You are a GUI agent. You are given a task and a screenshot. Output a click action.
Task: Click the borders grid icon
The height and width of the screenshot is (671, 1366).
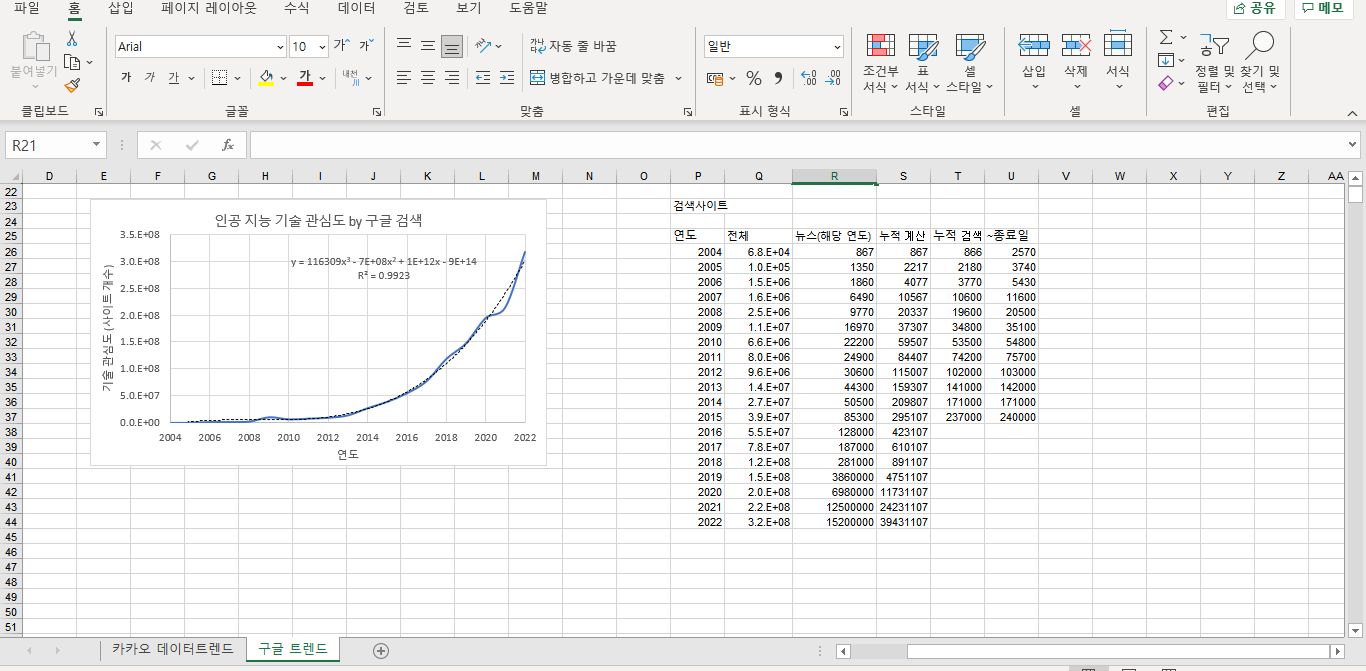(x=218, y=77)
